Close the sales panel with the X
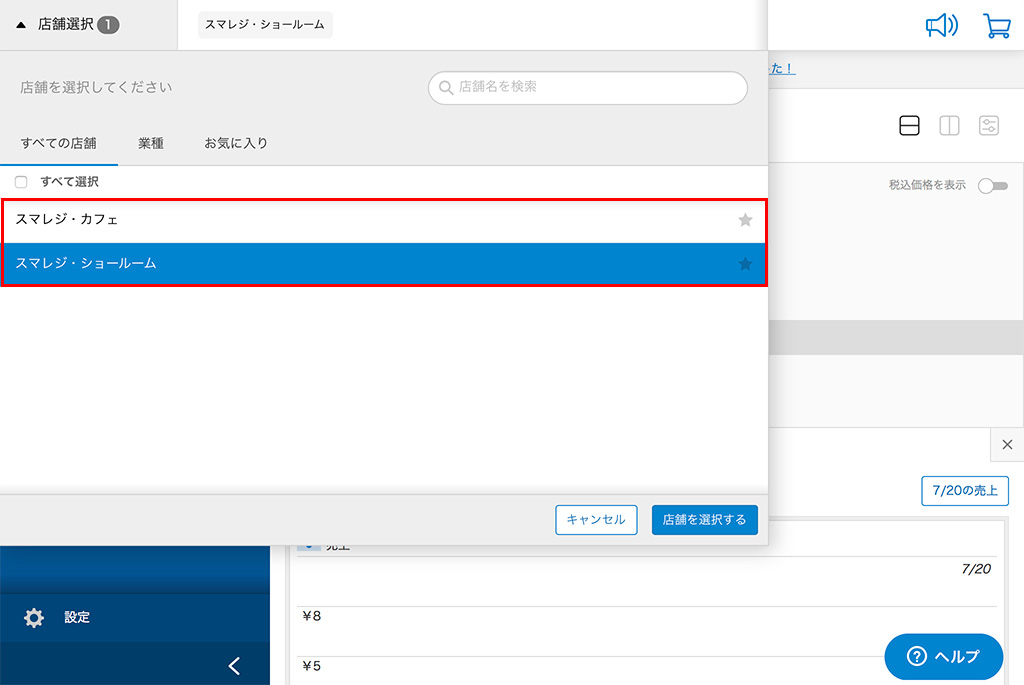This screenshot has width=1024, height=685. click(1007, 445)
